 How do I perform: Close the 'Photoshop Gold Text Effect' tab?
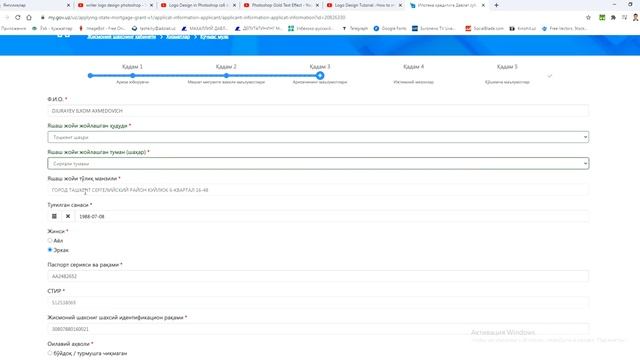click(317, 5)
